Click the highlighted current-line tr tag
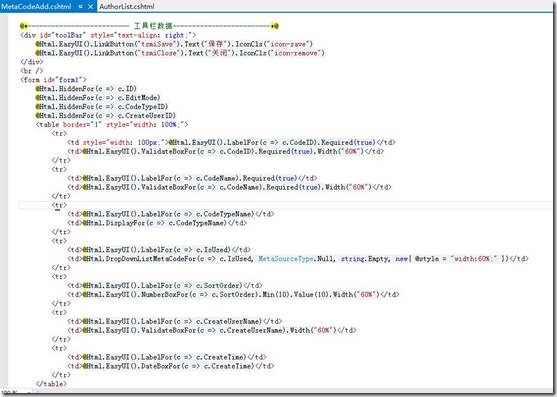Image resolution: width=557 pixels, height=397 pixels. pyautogui.click(x=59, y=205)
